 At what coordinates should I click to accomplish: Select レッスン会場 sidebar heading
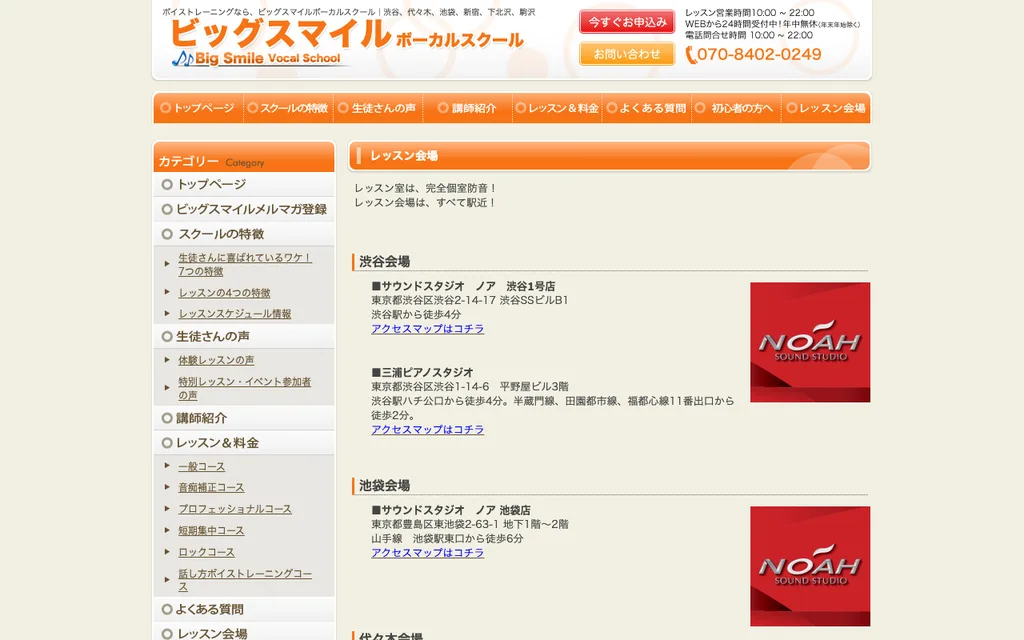point(244,633)
